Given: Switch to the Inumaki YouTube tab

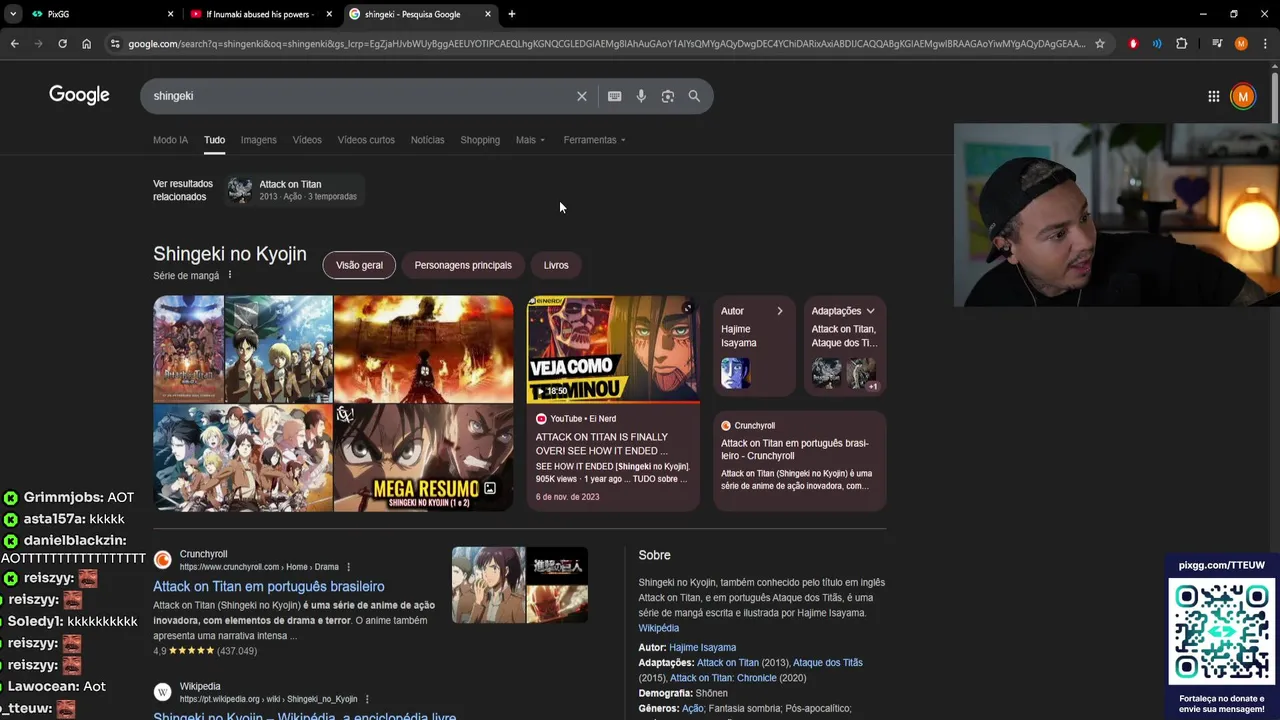Looking at the screenshot, I should tap(260, 14).
